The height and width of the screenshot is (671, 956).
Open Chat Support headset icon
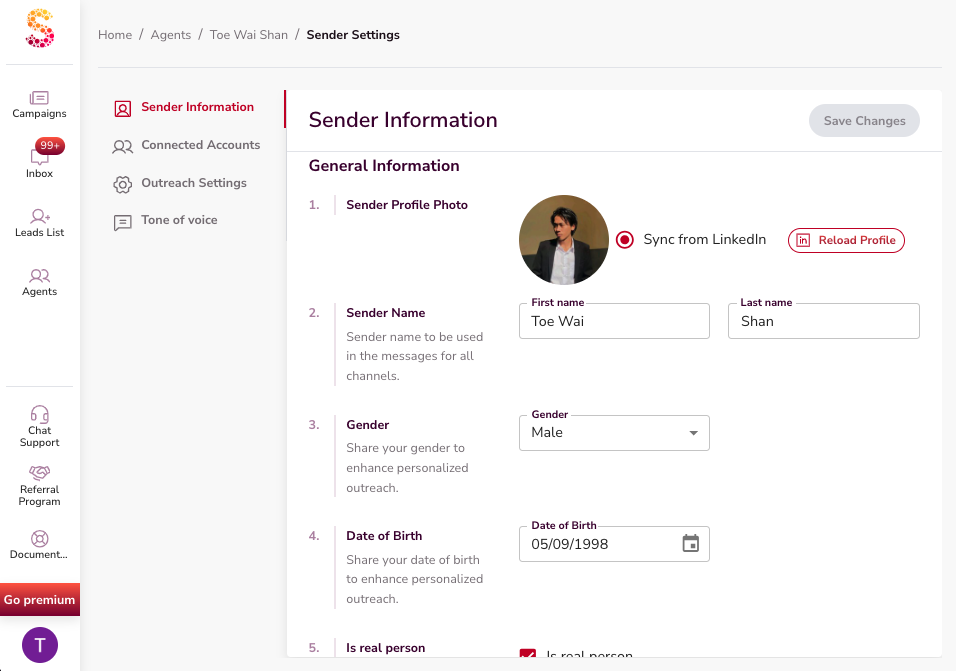pyautogui.click(x=40, y=414)
